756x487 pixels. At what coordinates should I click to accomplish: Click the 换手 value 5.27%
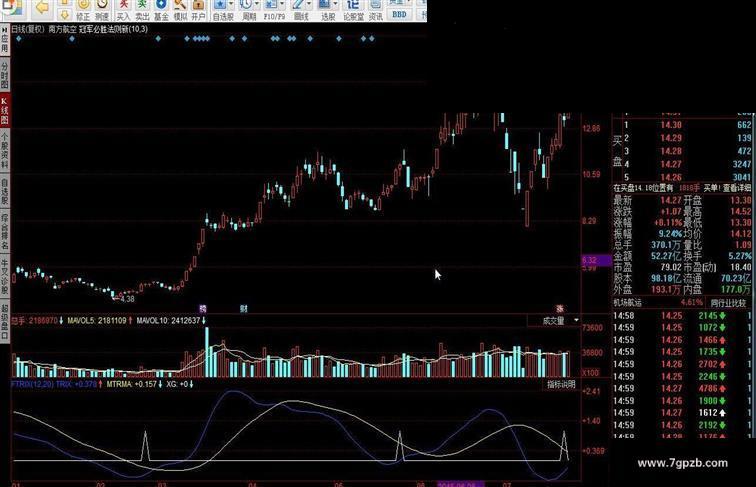740,256
